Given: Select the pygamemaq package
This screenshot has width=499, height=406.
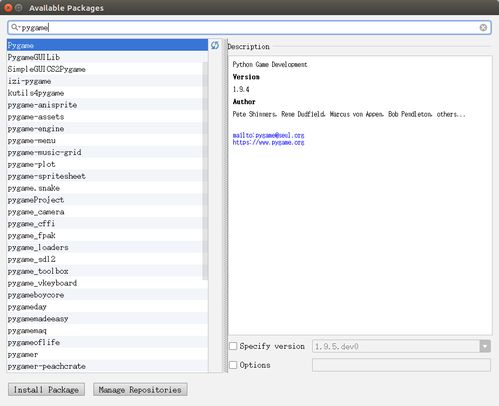Looking at the screenshot, I should click(x=107, y=331).
